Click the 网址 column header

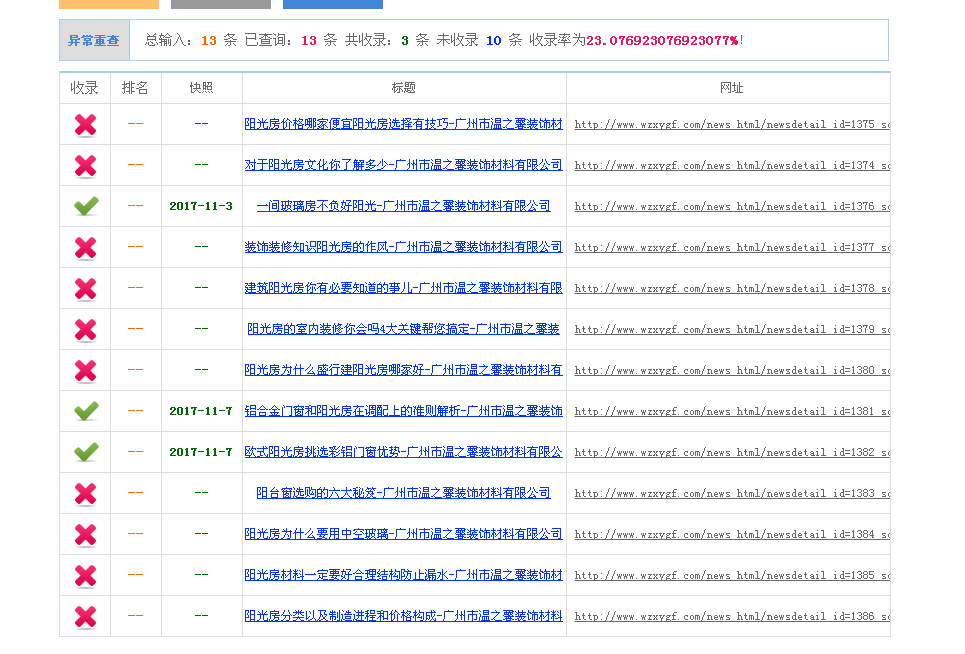(731, 88)
